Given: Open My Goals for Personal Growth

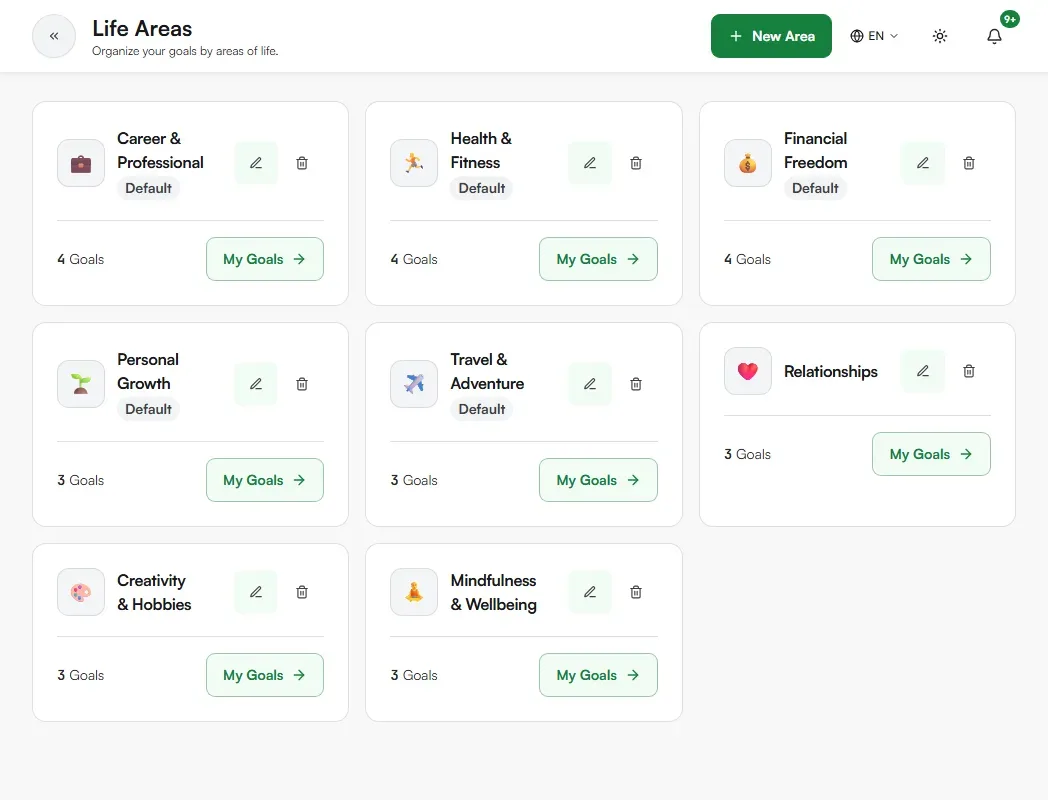Looking at the screenshot, I should 265,480.
